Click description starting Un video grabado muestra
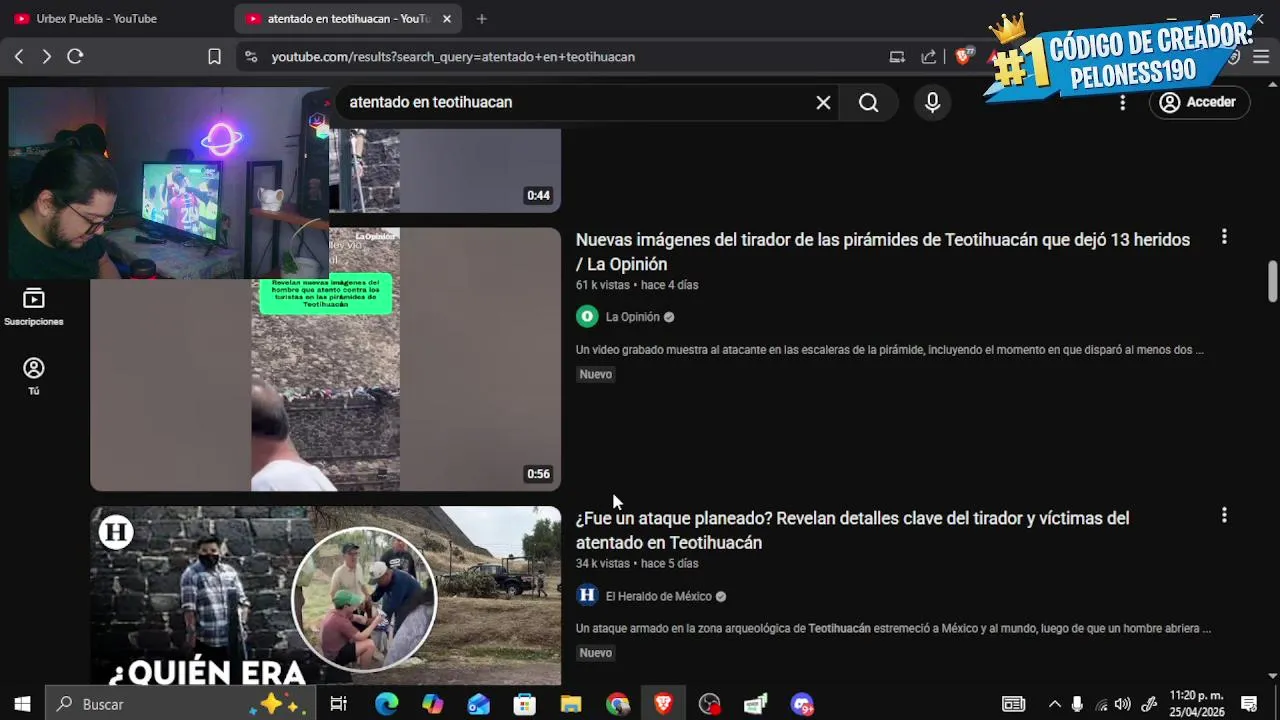The image size is (1280, 720). (x=890, y=350)
